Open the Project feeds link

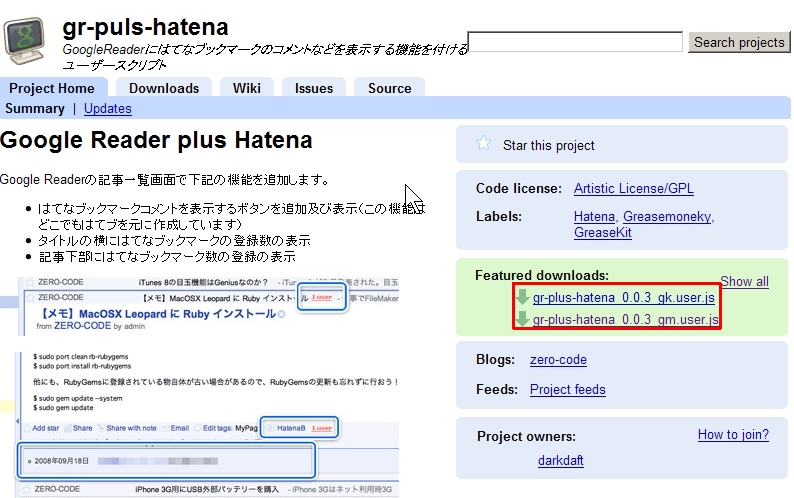point(568,390)
